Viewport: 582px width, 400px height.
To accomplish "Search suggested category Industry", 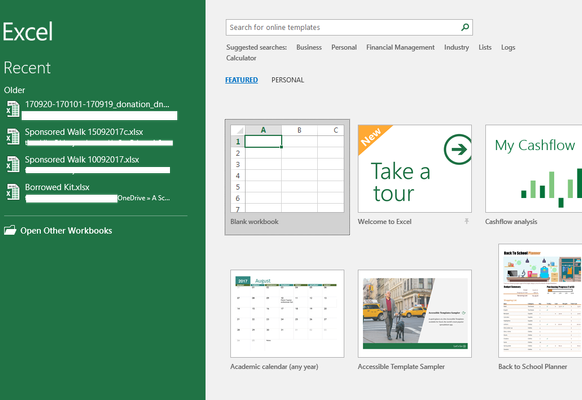I will tap(456, 47).
